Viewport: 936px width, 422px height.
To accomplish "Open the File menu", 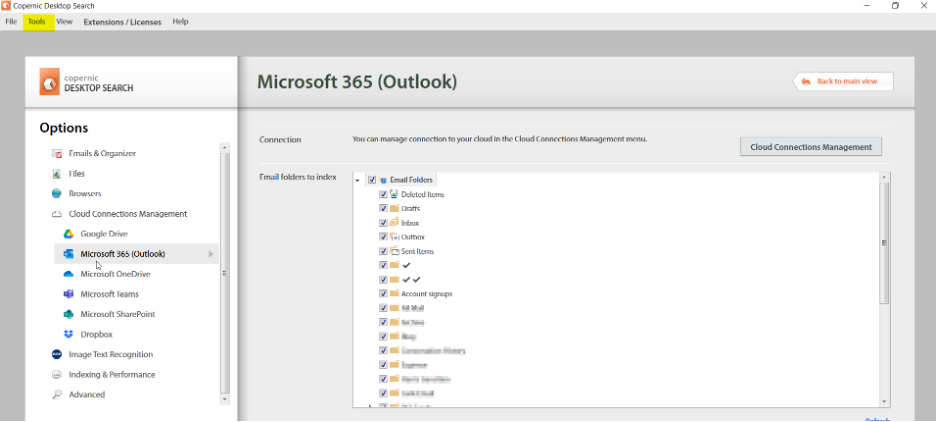I will coord(11,21).
